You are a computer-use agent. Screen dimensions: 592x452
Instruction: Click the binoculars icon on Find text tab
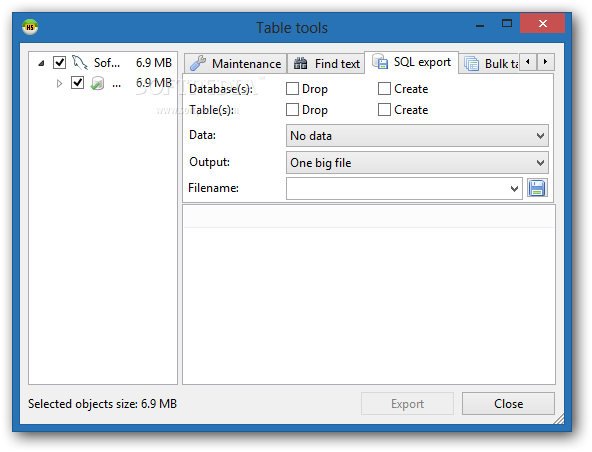301,63
